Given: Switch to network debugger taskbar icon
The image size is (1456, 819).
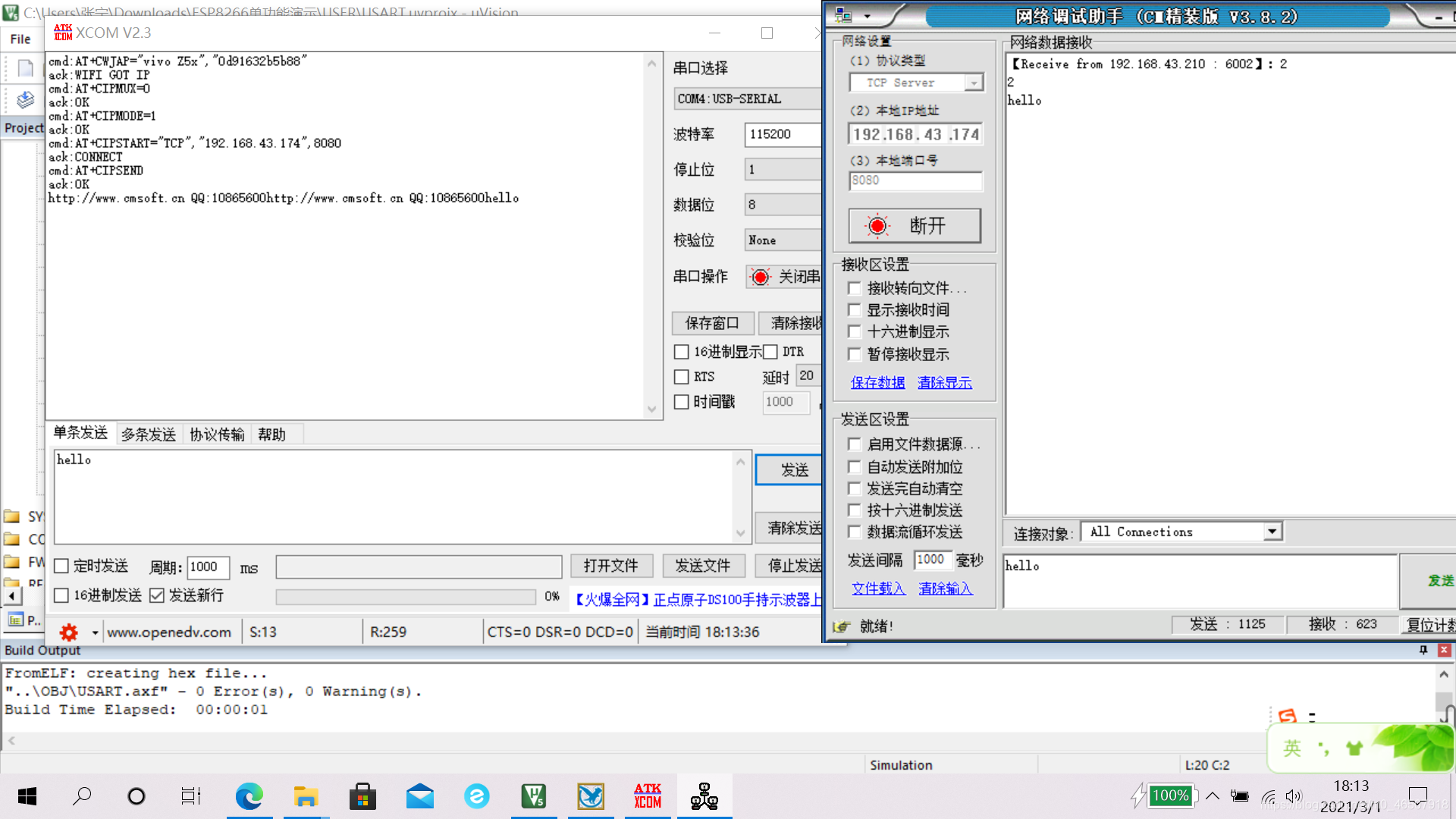Looking at the screenshot, I should pyautogui.click(x=704, y=796).
